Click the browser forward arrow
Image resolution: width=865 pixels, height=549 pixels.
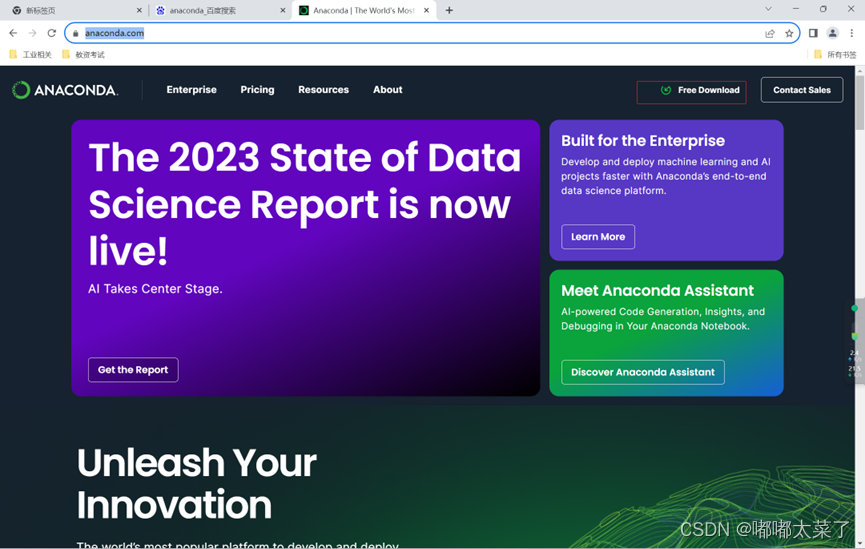(33, 33)
